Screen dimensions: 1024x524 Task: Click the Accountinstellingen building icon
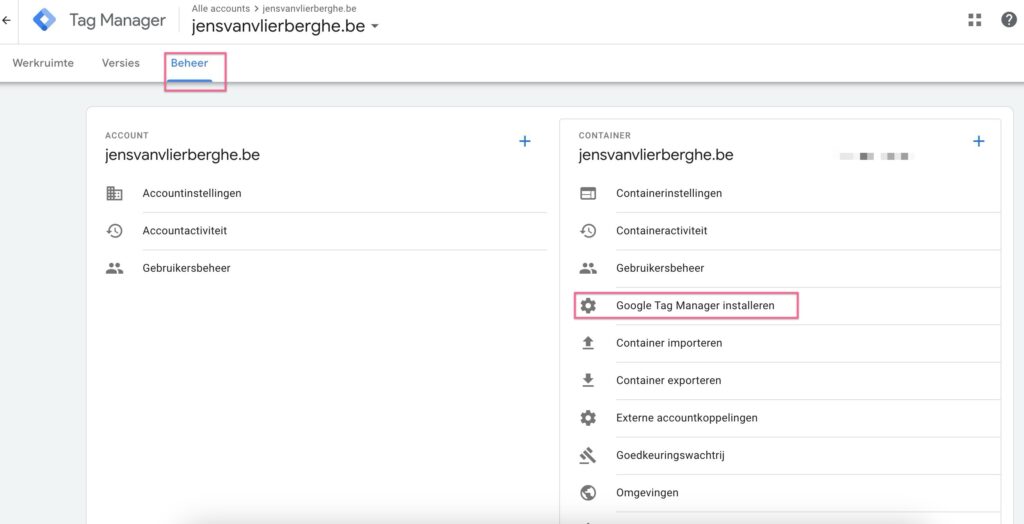(114, 193)
